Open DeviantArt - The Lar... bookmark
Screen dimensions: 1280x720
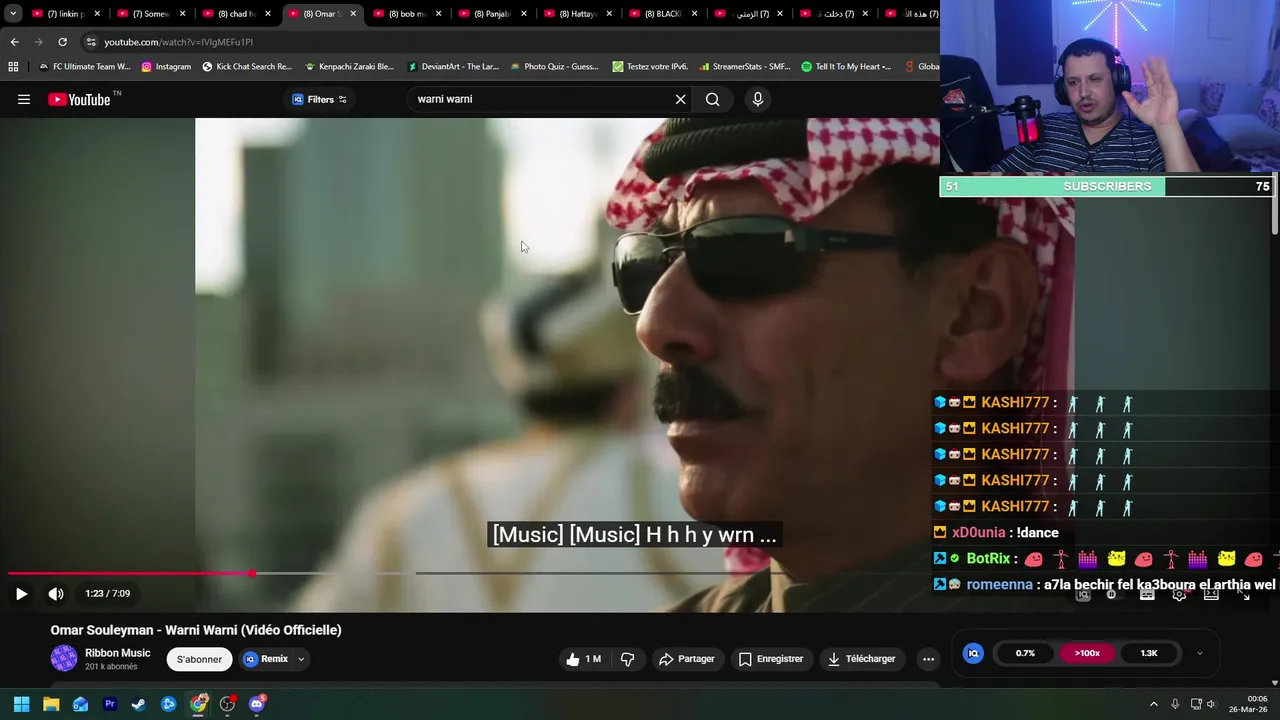pos(452,67)
